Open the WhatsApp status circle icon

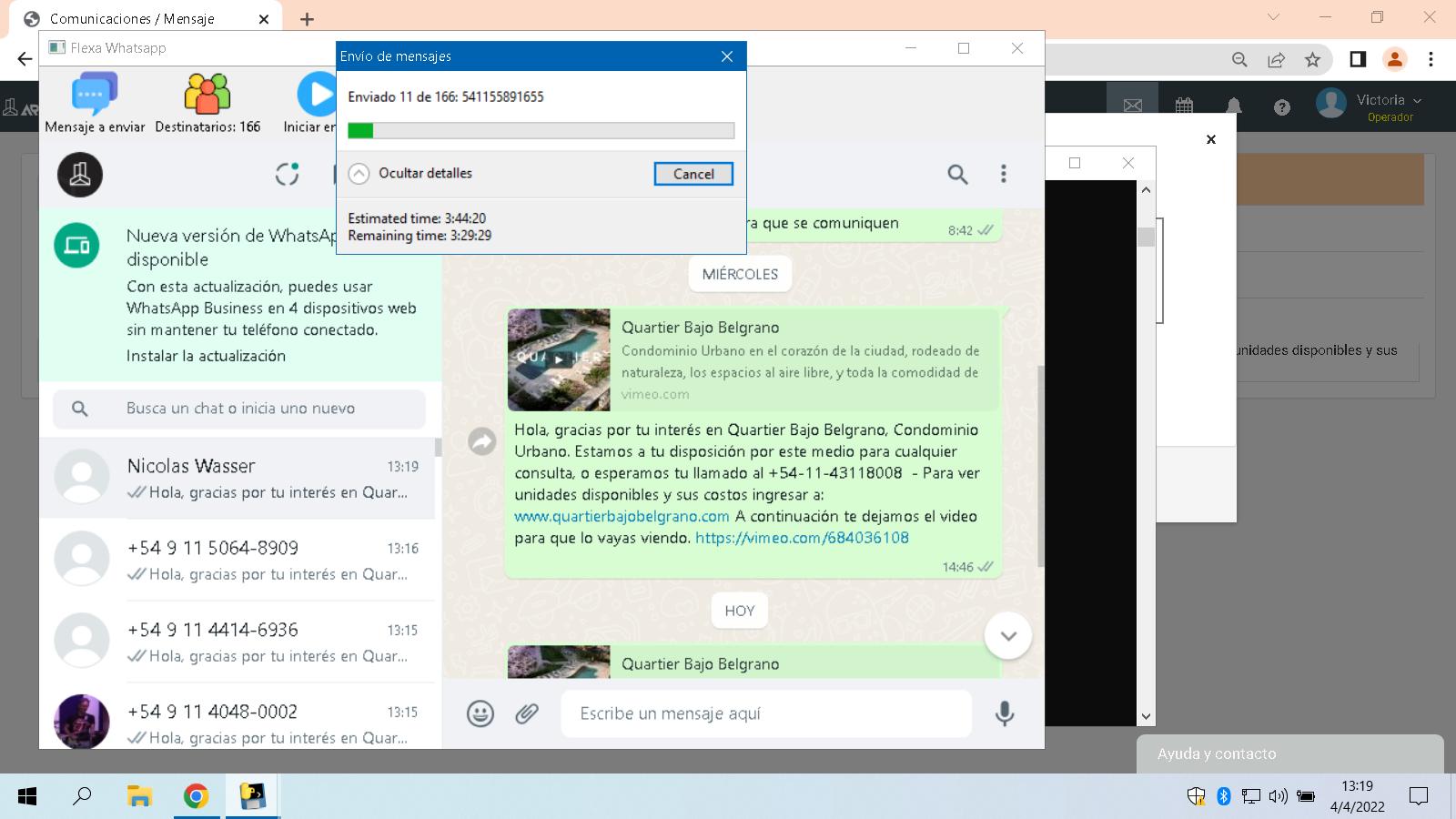click(x=288, y=174)
